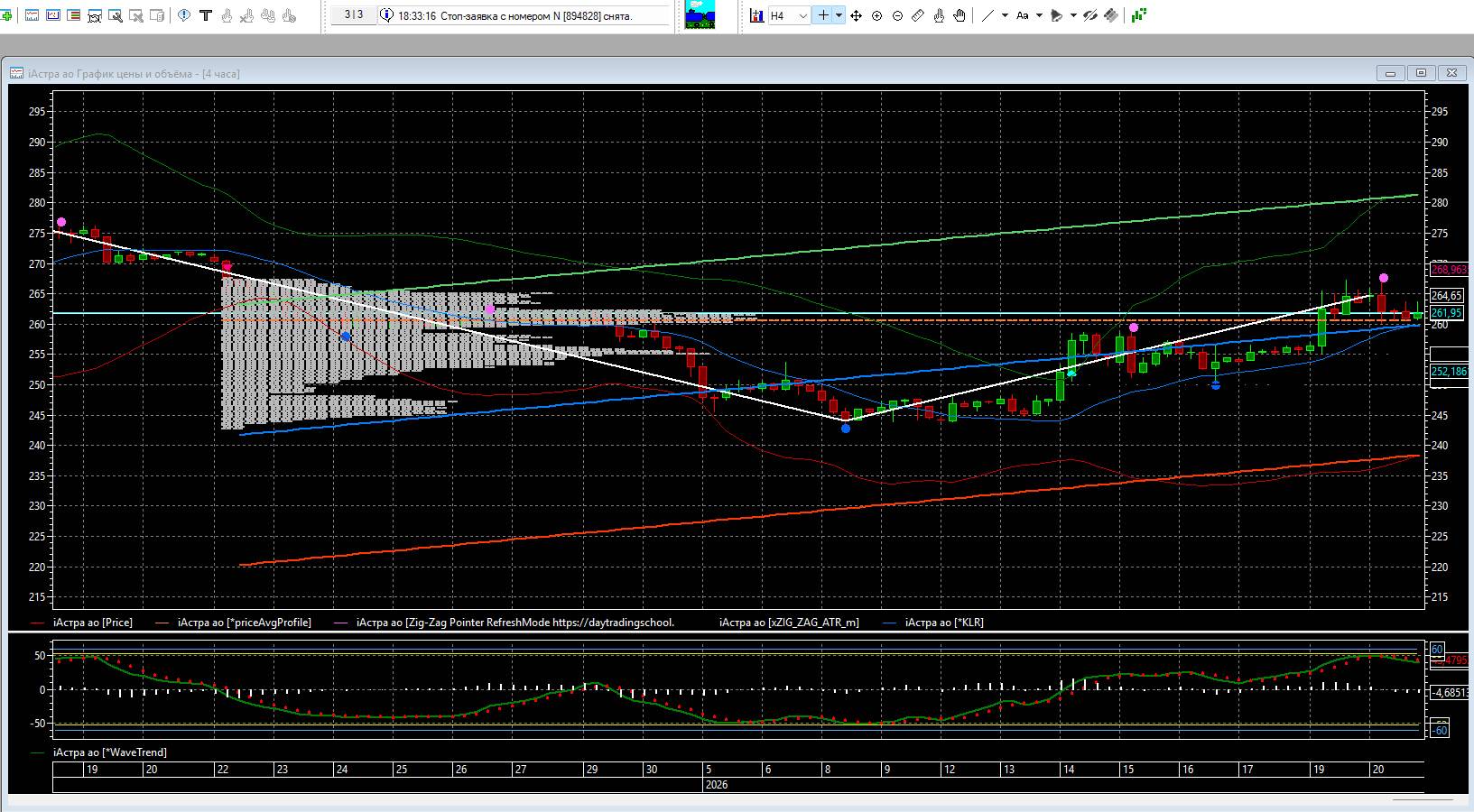Click the grey eraser-like icon beside the green bars
This screenshot has height=812, width=1474.
[1111, 15]
